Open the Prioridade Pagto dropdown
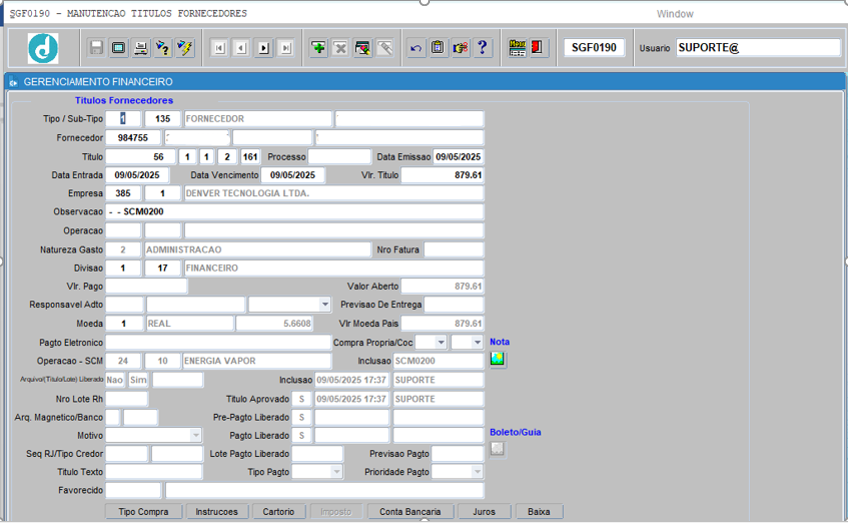Viewport: 848px width, 523px height. 477,472
